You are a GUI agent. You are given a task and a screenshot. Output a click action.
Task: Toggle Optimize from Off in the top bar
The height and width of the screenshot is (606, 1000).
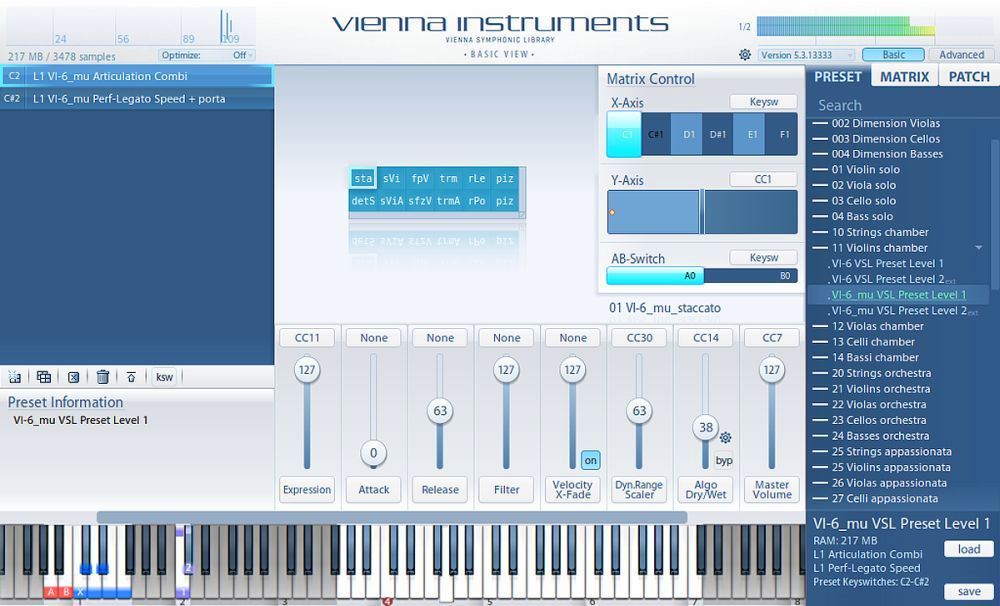[x=240, y=54]
